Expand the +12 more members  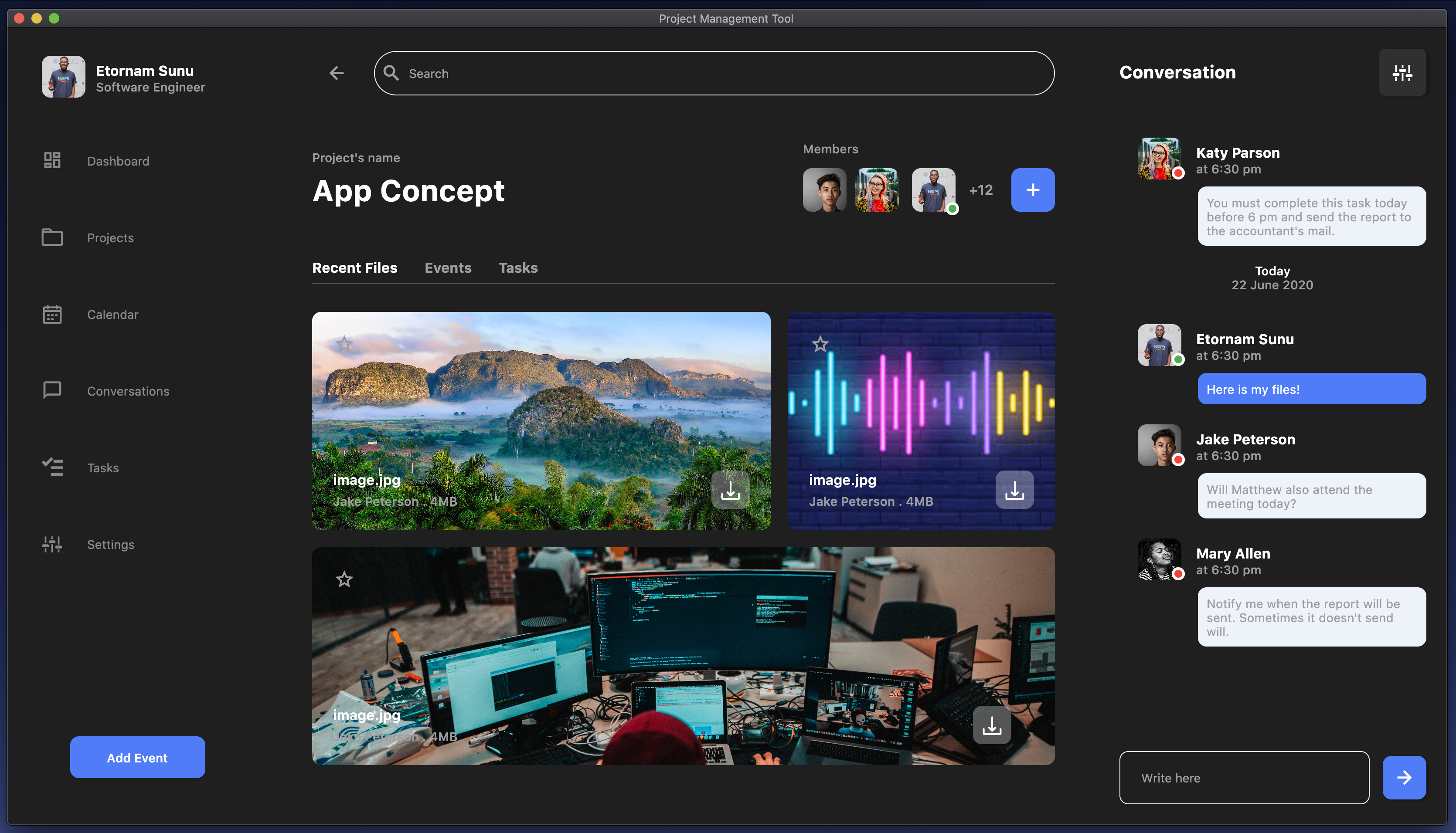[x=981, y=190]
